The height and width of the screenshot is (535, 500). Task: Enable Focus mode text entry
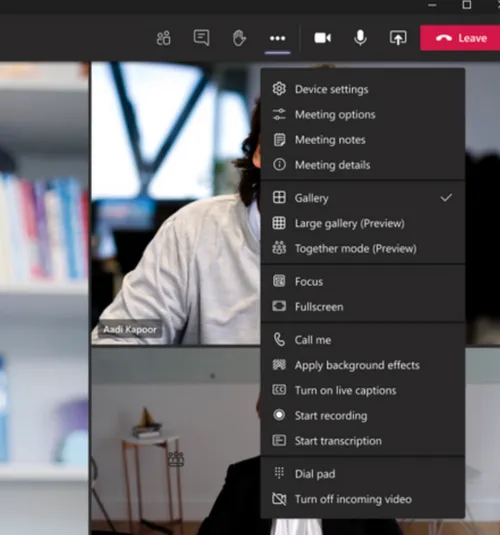[x=309, y=282]
